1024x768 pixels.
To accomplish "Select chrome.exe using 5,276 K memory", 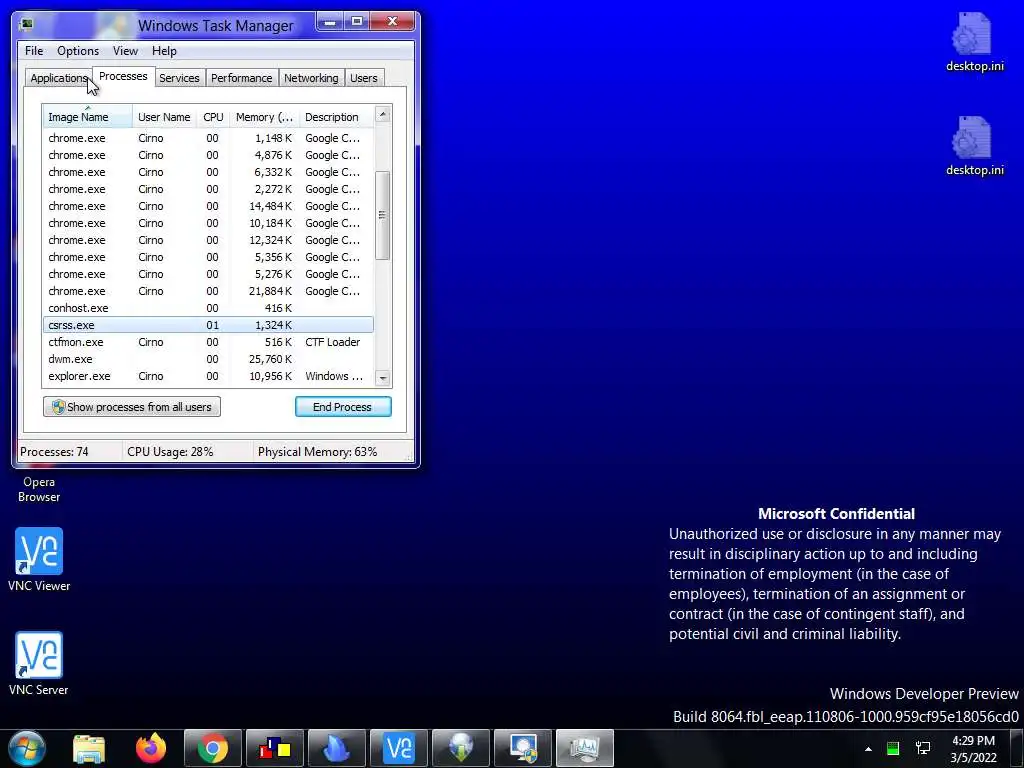I will coord(208,274).
